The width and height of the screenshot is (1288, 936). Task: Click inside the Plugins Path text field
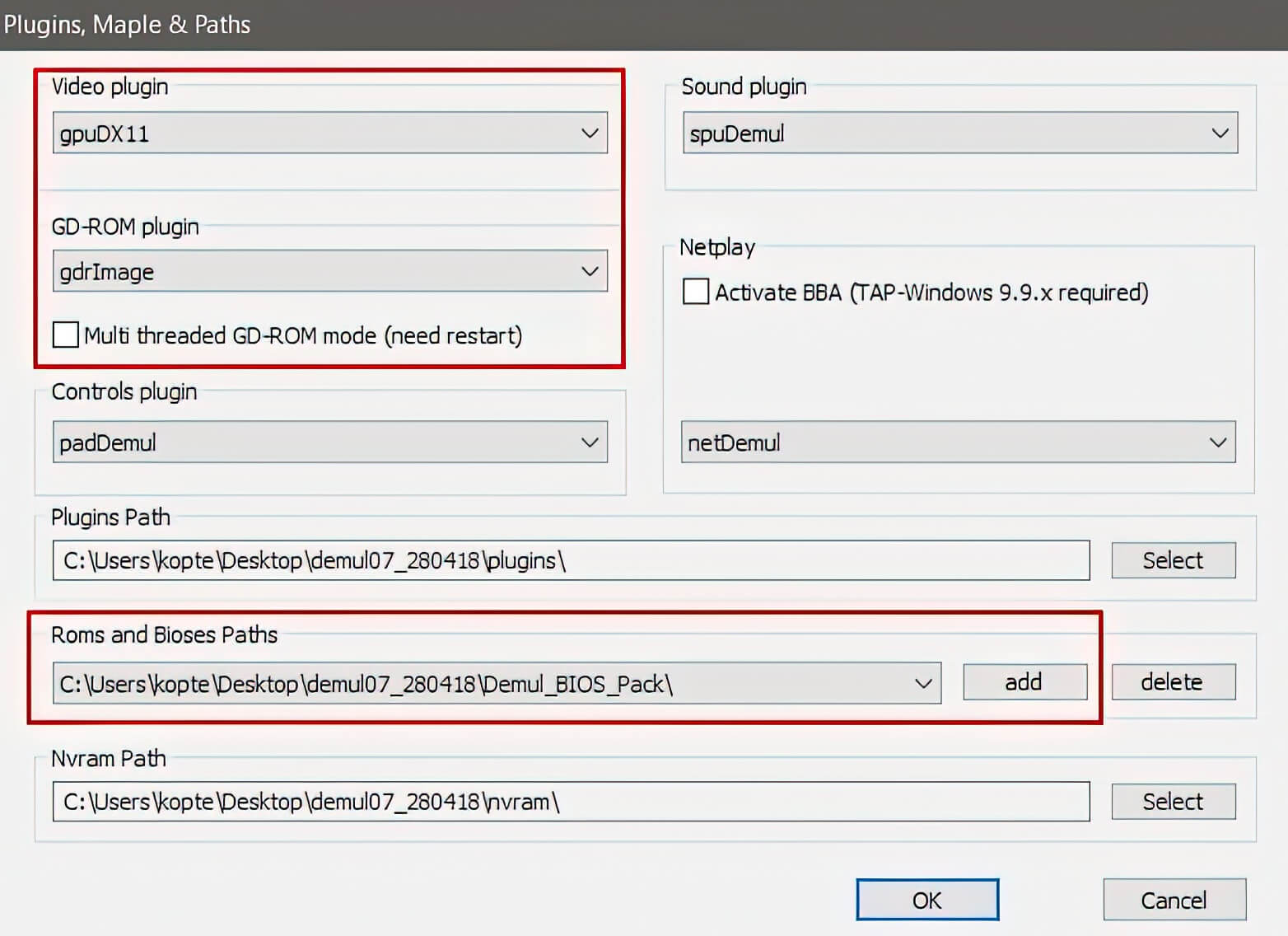pyautogui.click(x=741, y=560)
